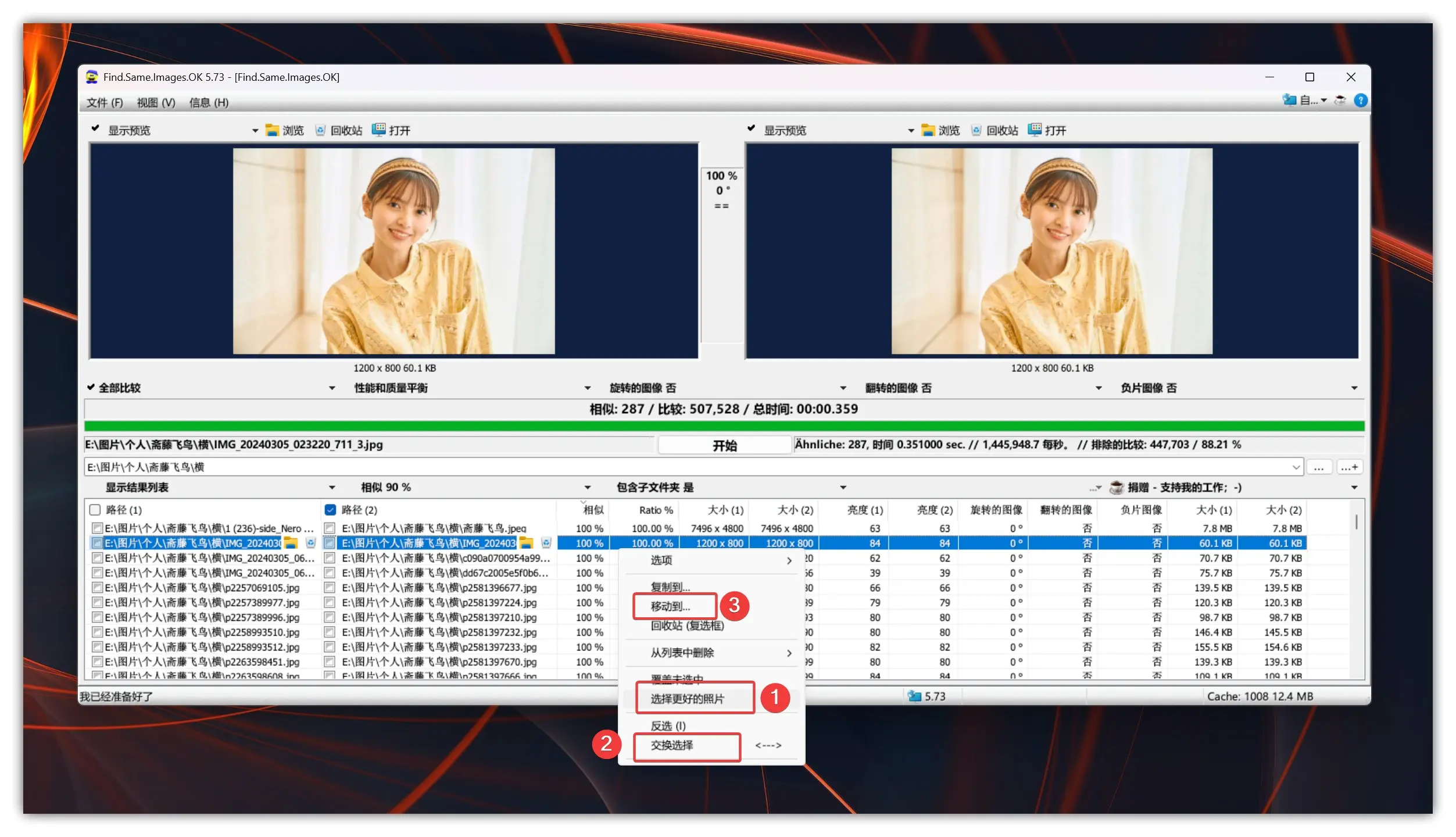Open the 翻转的图像 否 dropdown
The width and height of the screenshot is (1456, 837).
[x=1099, y=388]
